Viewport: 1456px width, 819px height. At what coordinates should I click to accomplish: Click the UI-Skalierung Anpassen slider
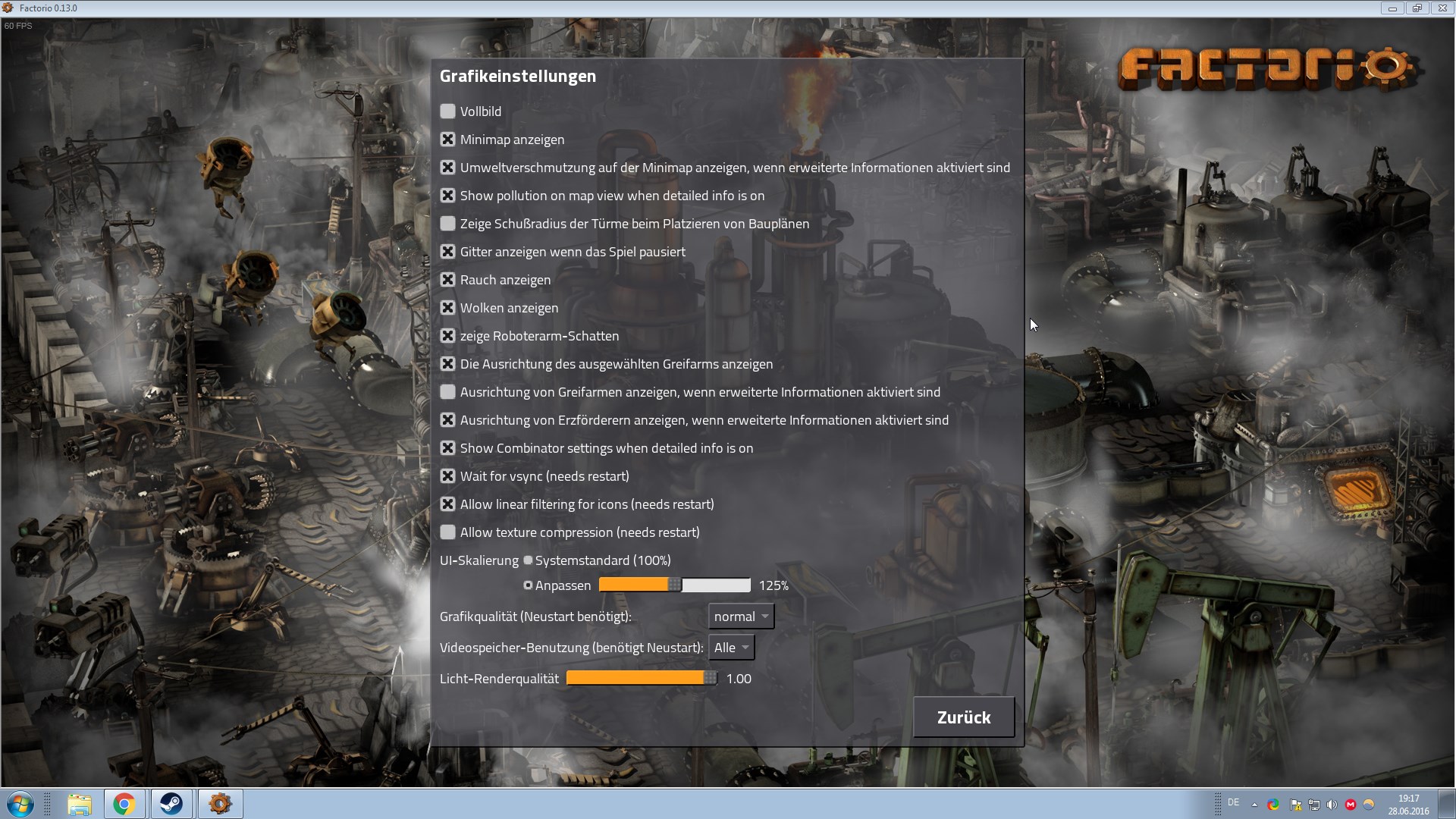[674, 585]
